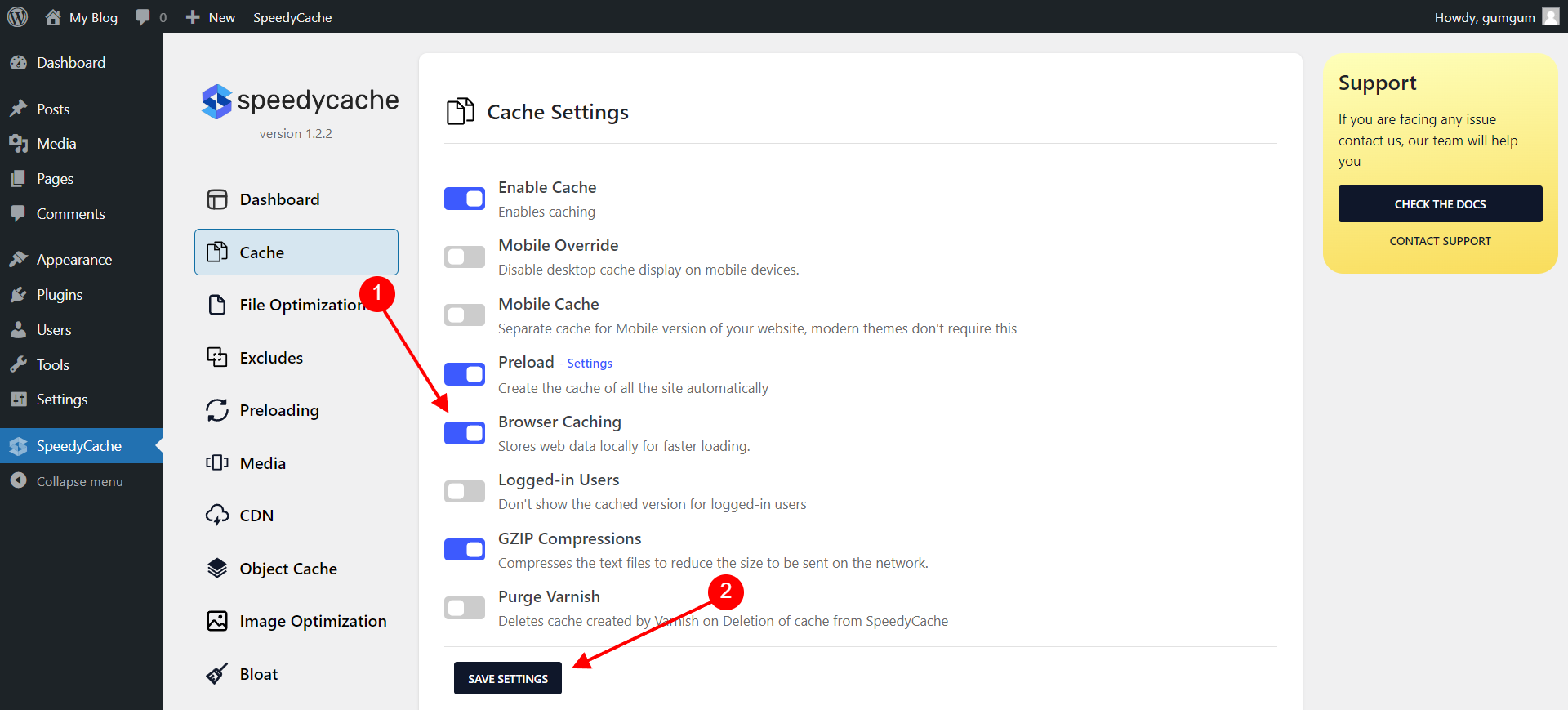Click the Object Cache layers icon
Image resolution: width=1568 pixels, height=710 pixels.
pos(217,568)
